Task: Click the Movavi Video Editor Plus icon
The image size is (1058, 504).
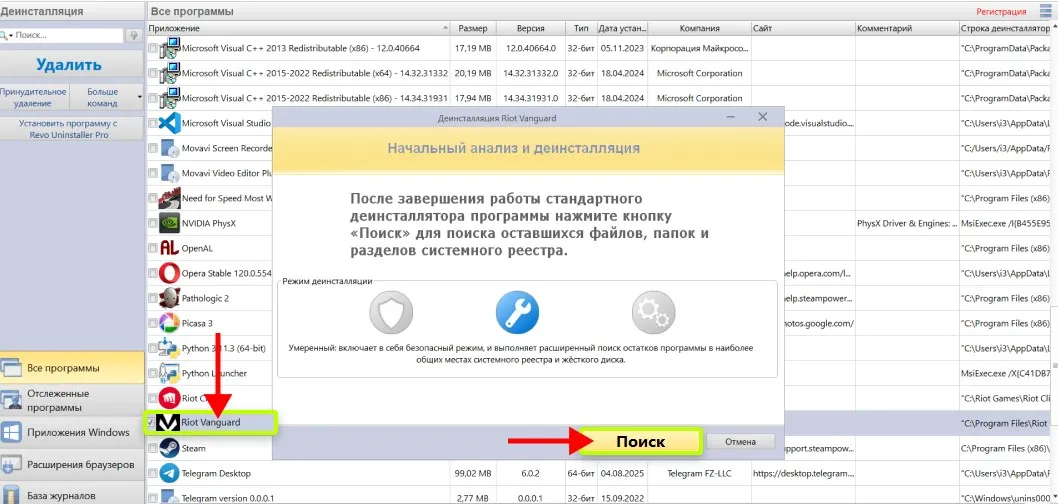Action: click(x=169, y=173)
